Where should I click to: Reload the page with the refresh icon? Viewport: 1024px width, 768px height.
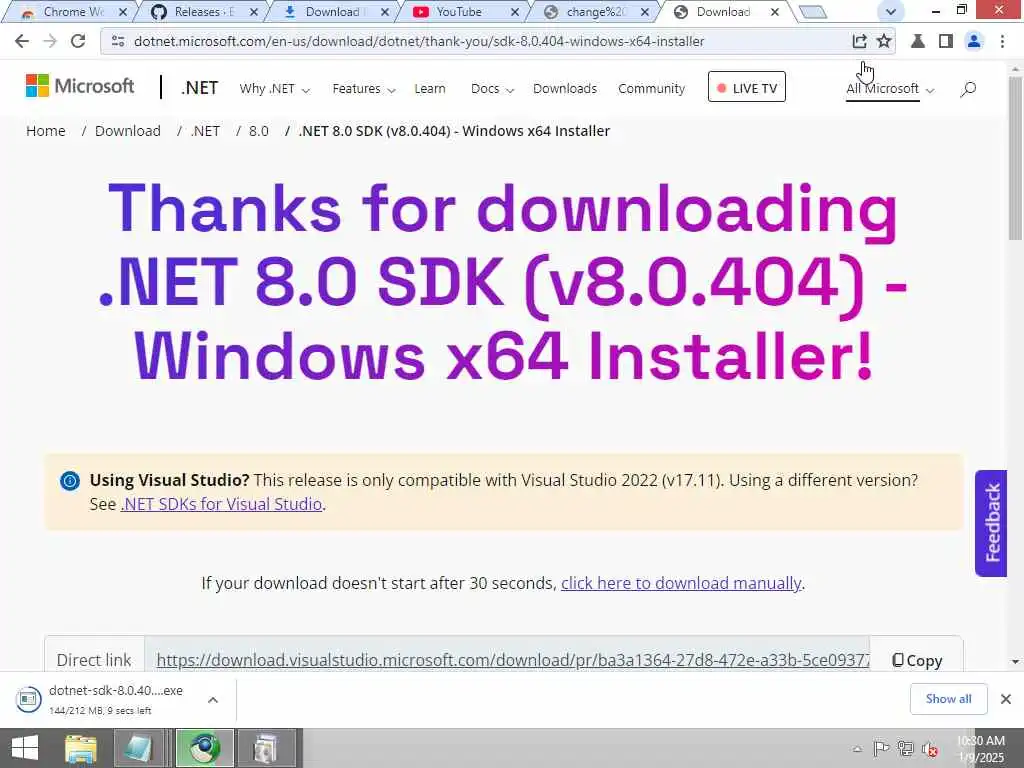coord(78,41)
